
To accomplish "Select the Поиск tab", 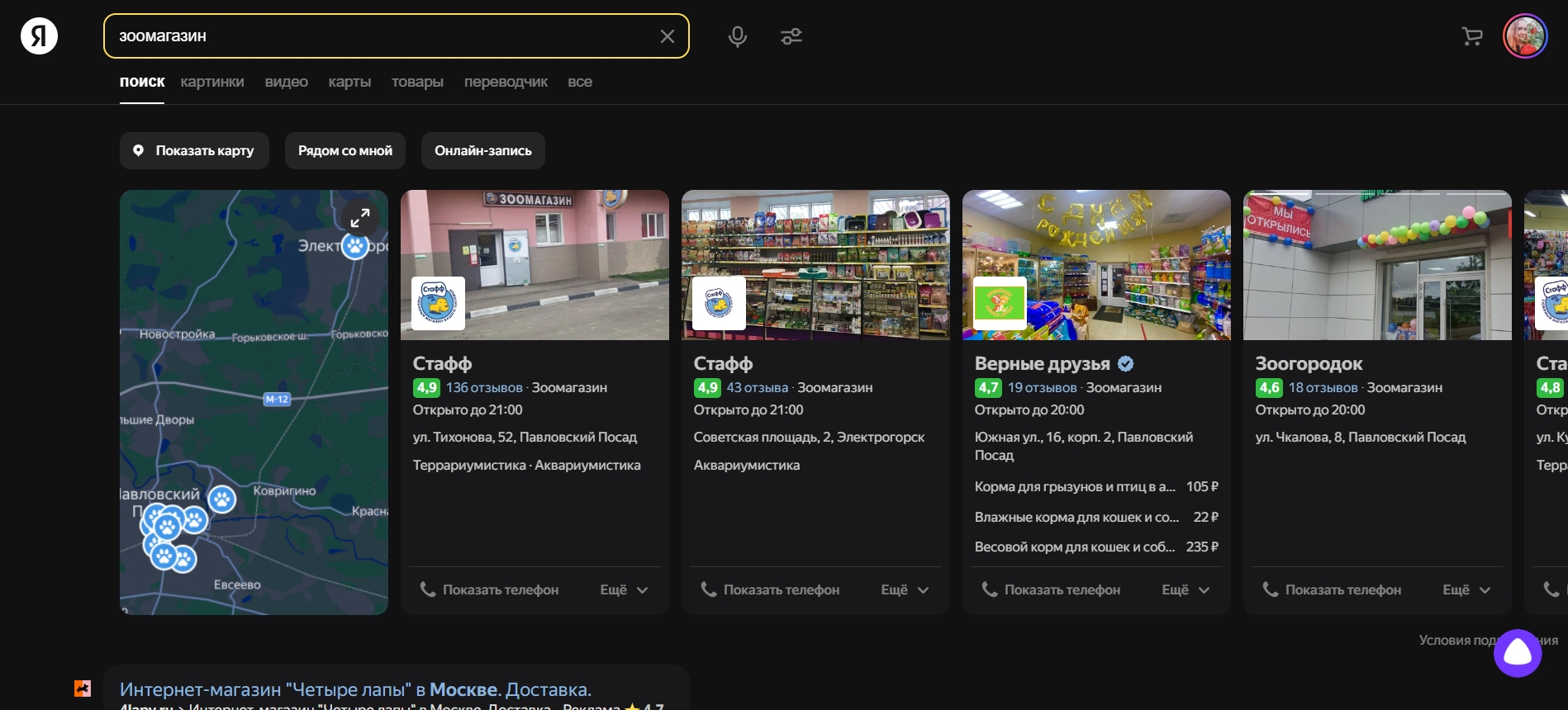I will tap(142, 82).
